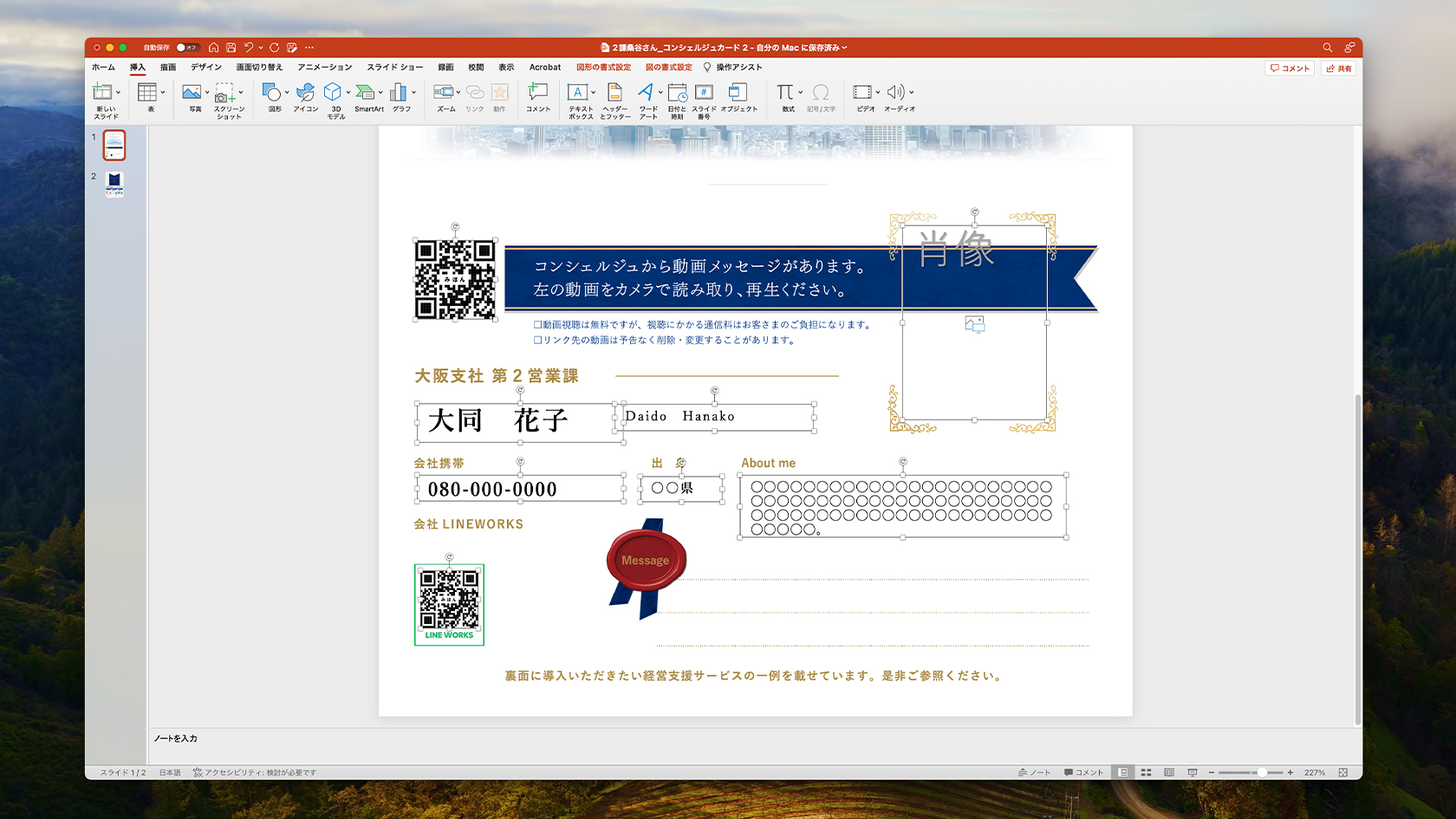Click the 新しいスライド icon
The image size is (1456, 819).
pos(102,92)
